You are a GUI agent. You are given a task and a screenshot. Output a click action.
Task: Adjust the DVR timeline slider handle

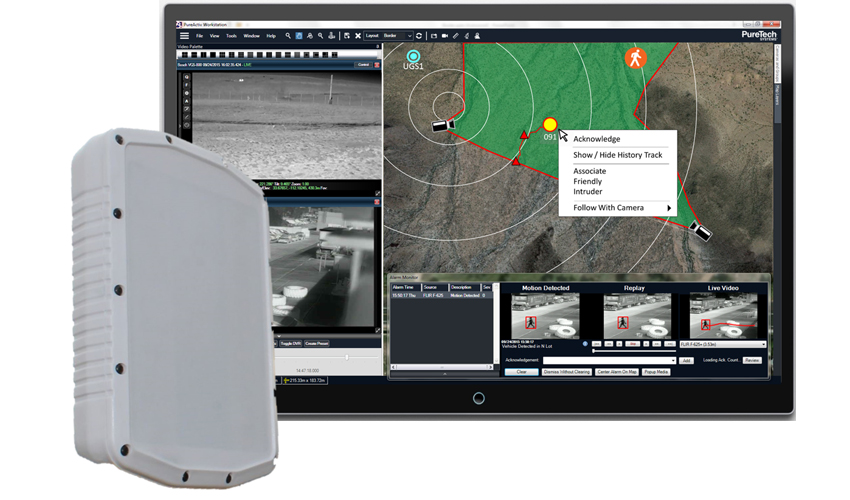(347, 357)
